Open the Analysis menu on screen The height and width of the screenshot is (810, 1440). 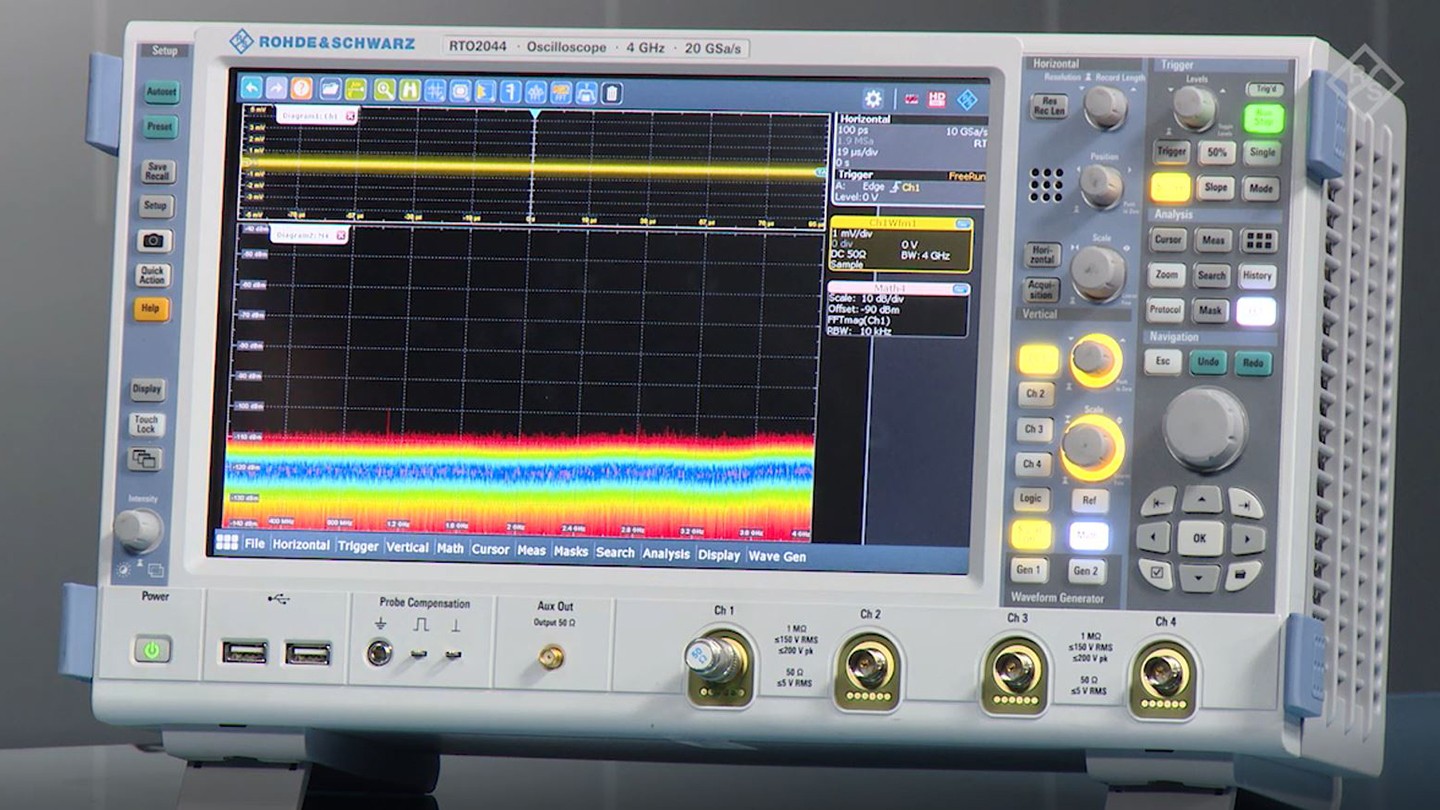666,553
